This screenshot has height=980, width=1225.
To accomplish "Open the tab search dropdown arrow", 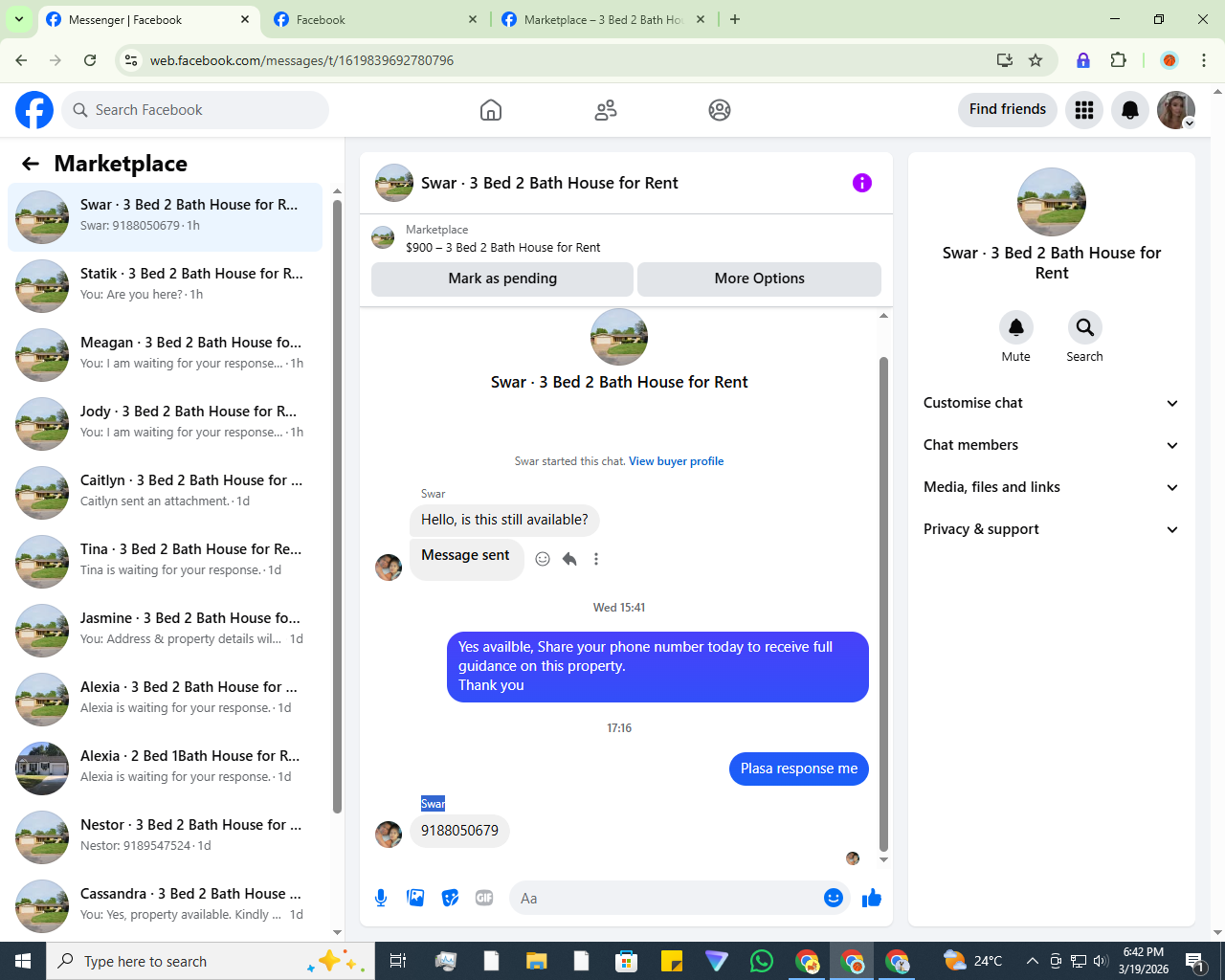I will [x=18, y=19].
